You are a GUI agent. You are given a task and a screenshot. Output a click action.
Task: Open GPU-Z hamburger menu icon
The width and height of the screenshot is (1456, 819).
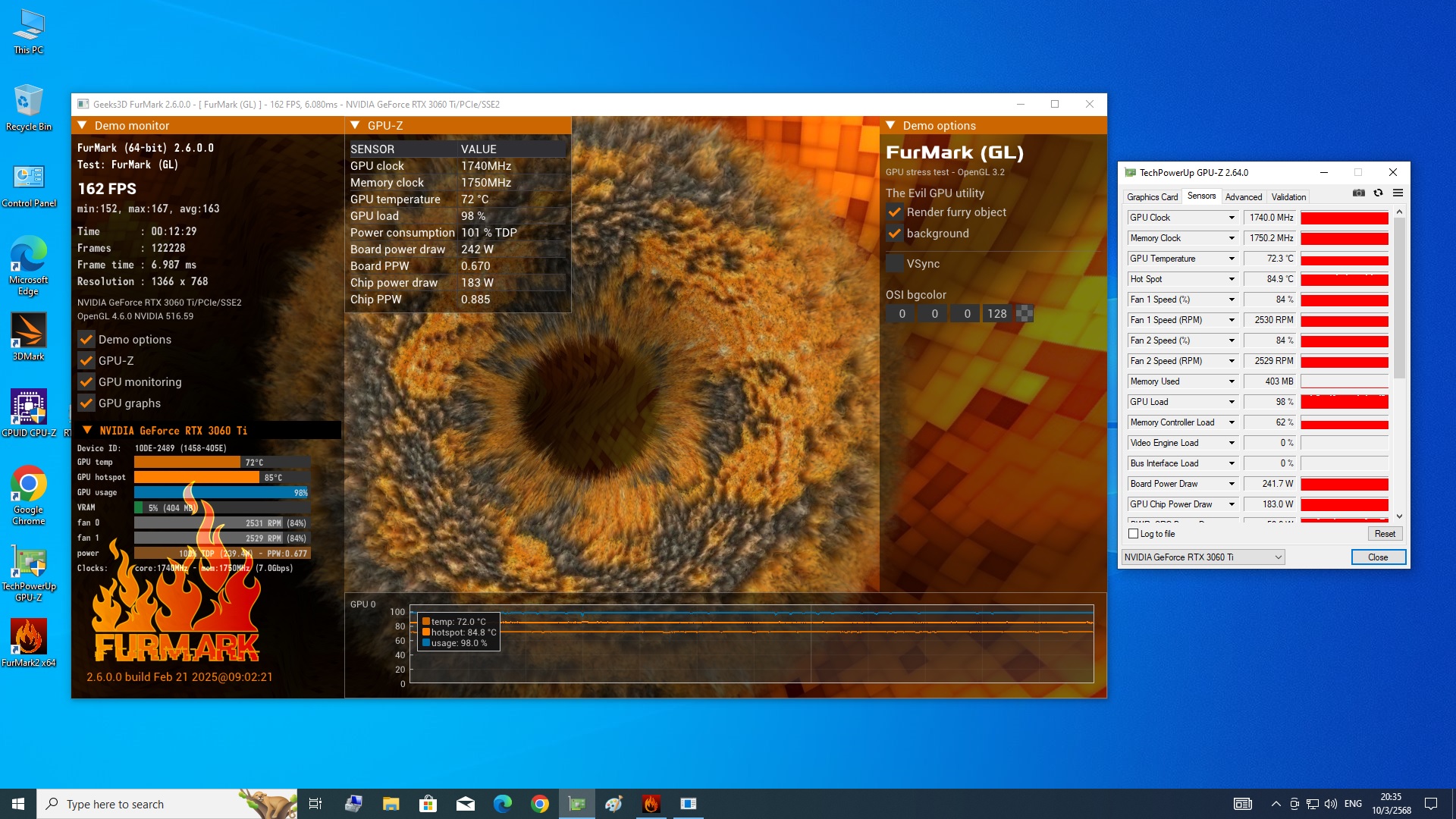coord(1398,193)
